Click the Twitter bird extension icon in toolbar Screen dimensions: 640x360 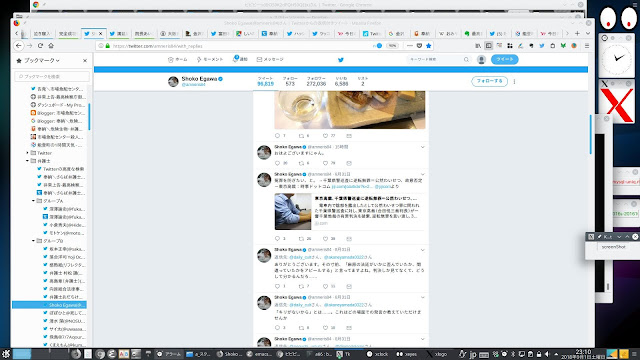tap(542, 46)
